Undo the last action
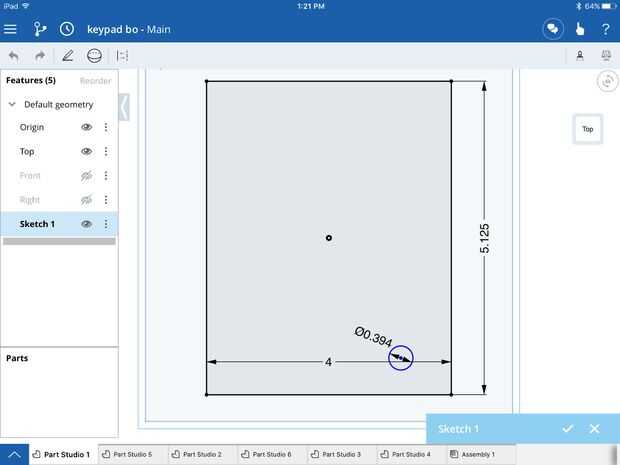Viewport: 620px width, 465px height. pyautogui.click(x=14, y=56)
